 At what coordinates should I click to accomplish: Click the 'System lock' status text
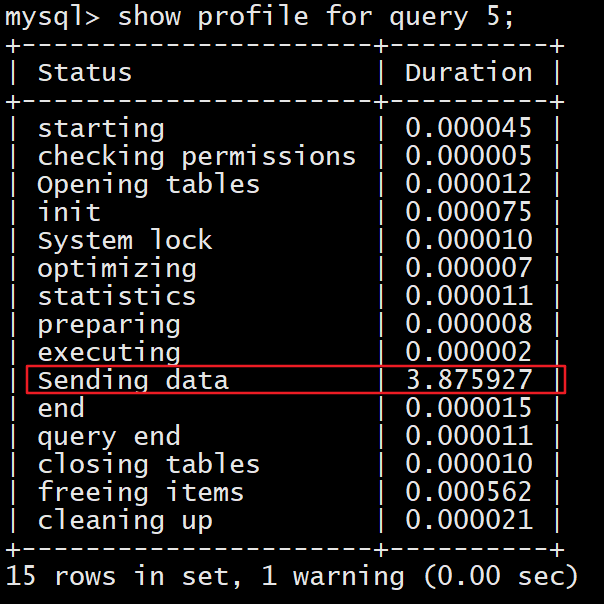[x=125, y=241]
